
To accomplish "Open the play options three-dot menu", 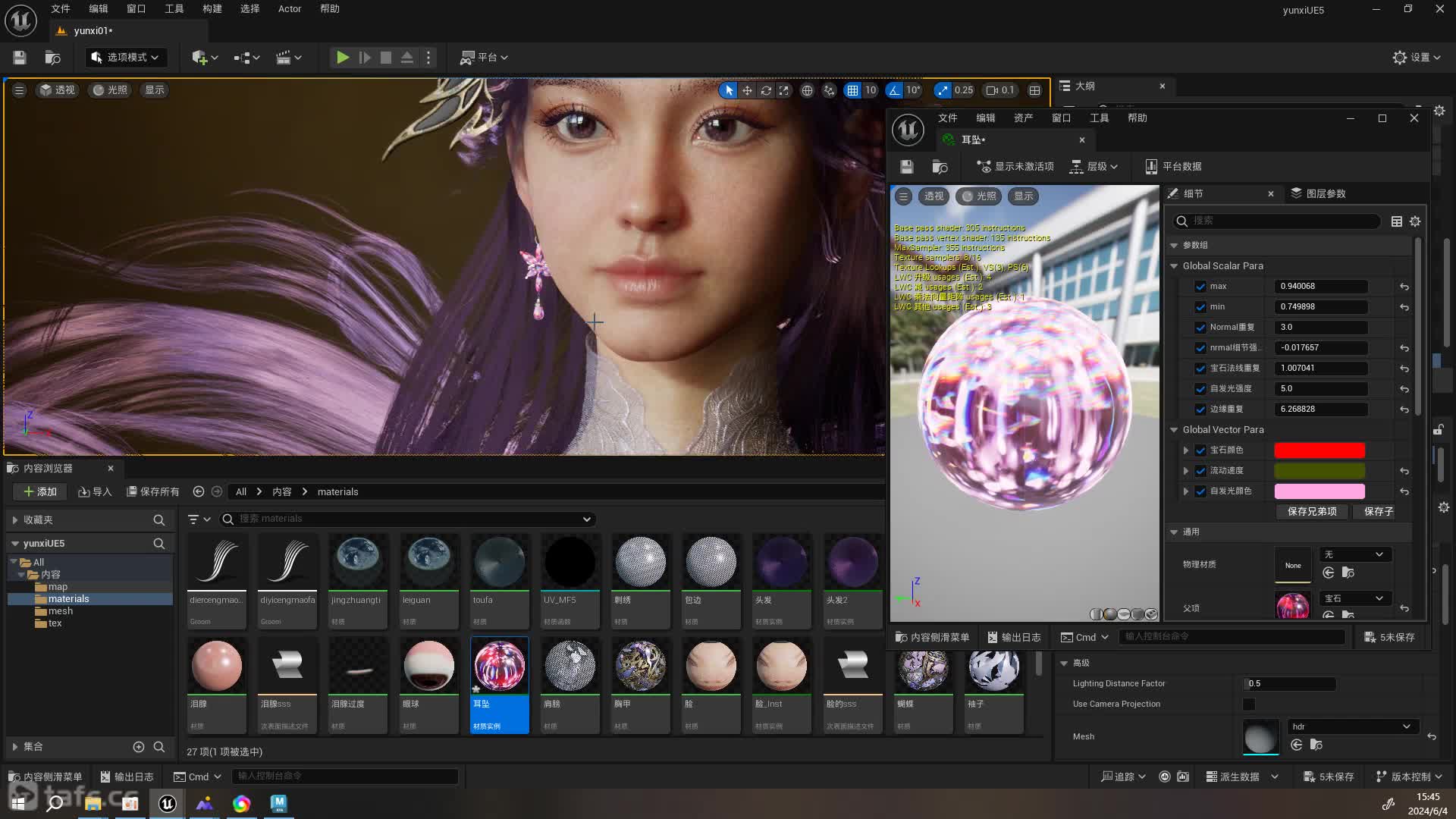I will 428,58.
